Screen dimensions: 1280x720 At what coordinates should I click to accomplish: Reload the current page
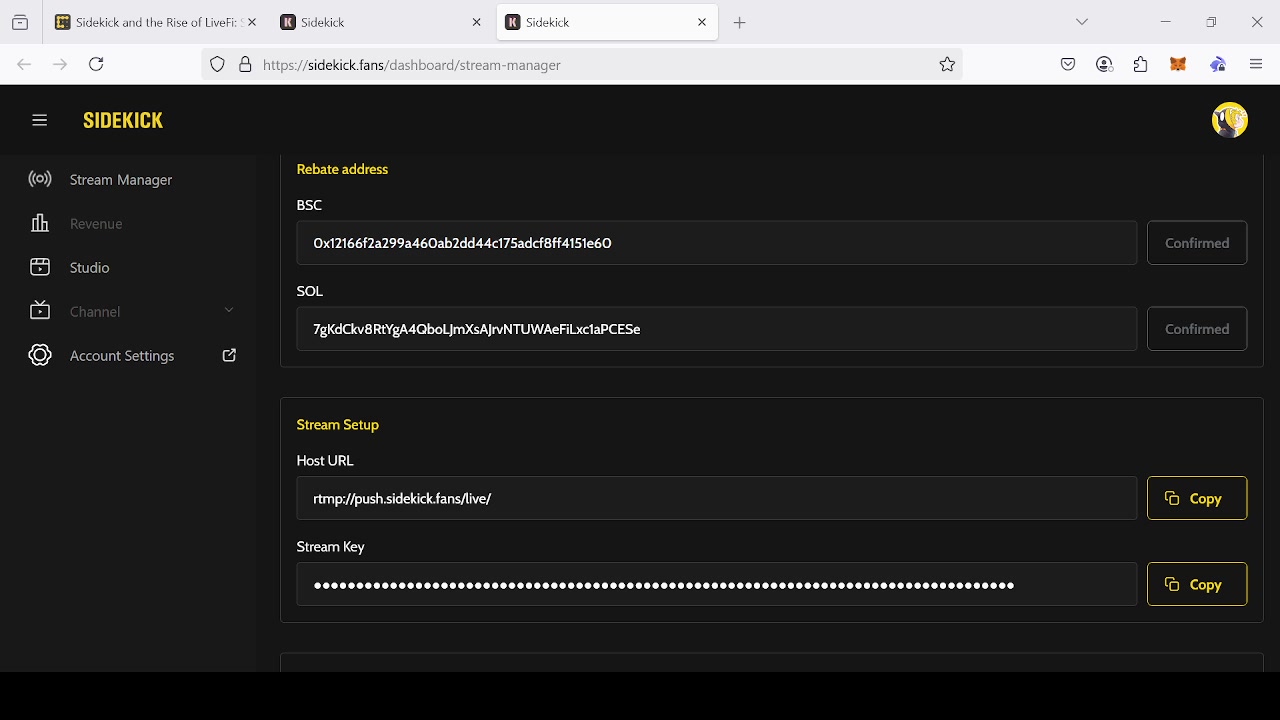coord(96,64)
